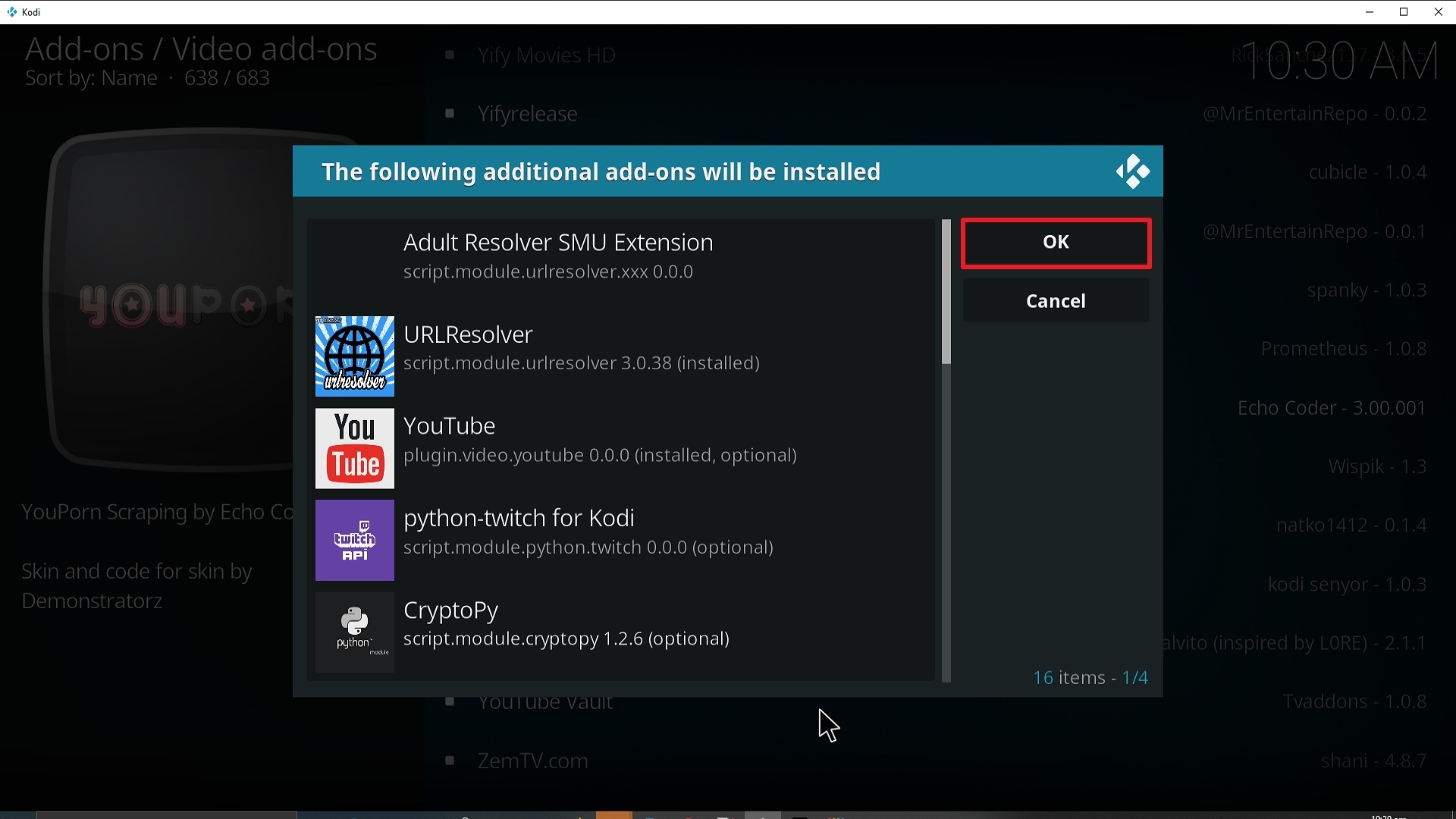Click Sort by: Name label
The height and width of the screenshot is (819, 1456).
pos(91,78)
